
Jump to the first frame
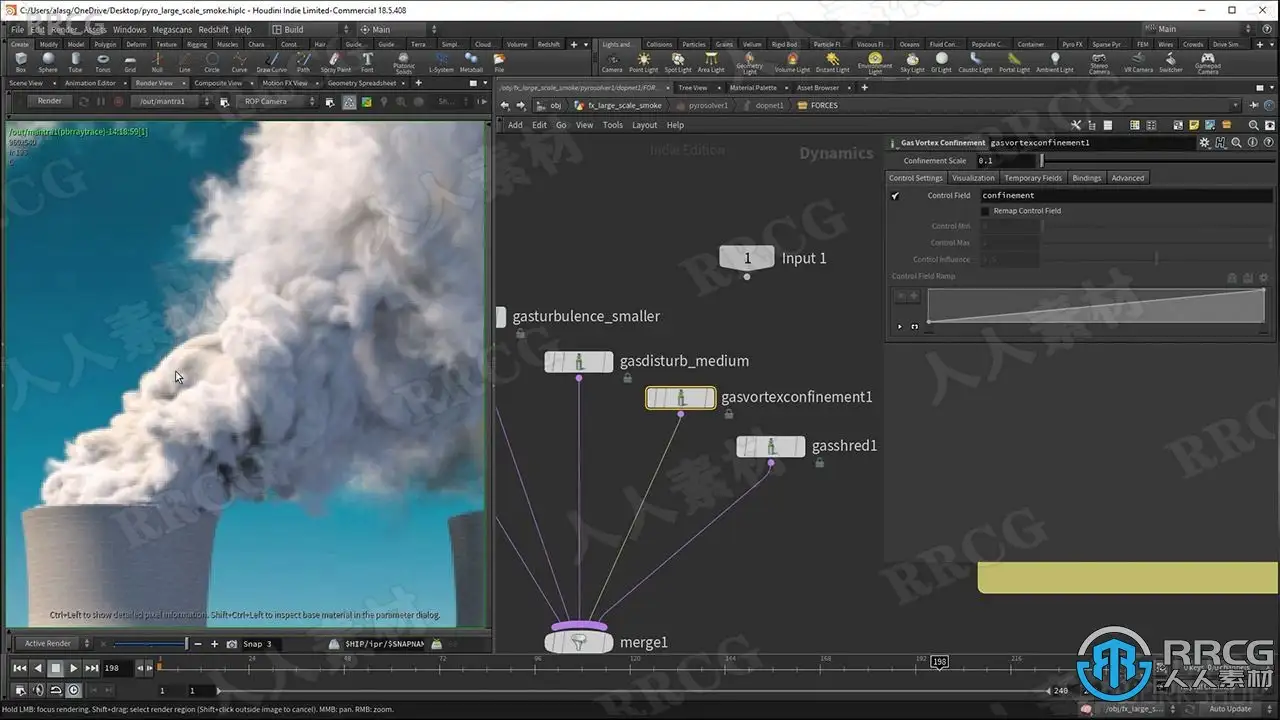coord(20,668)
